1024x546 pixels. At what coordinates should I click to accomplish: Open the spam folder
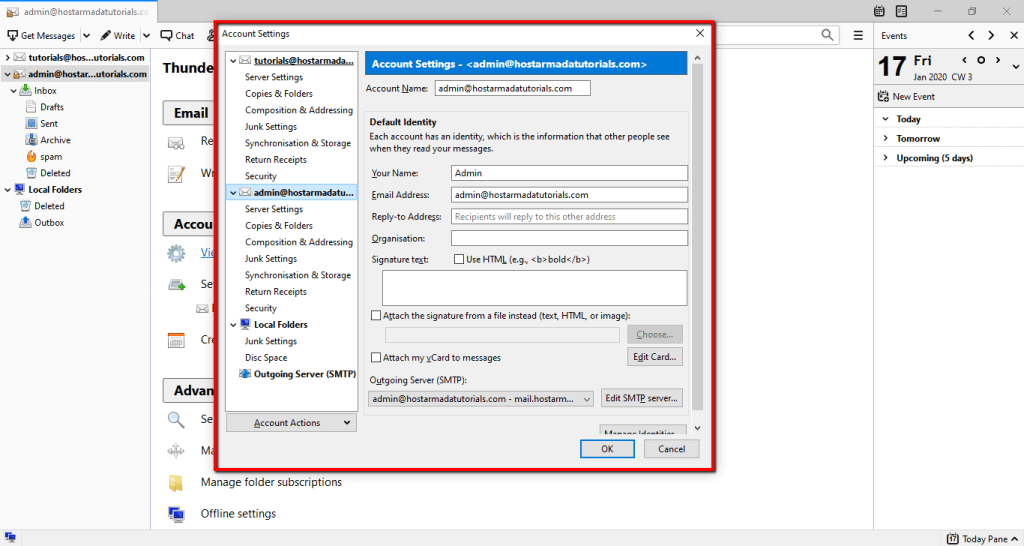(51, 157)
